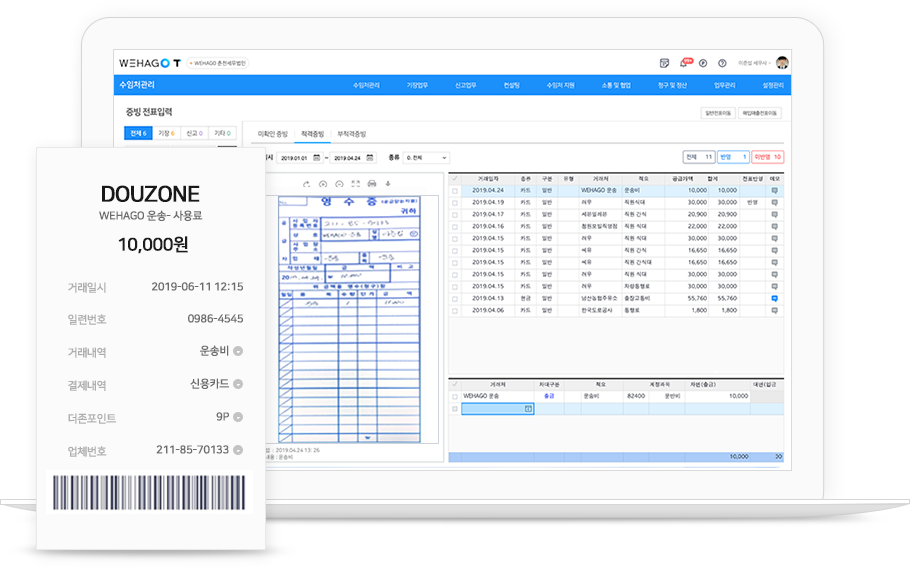Open the notes icon in the header
This screenshot has height=567, width=910.
(665, 63)
